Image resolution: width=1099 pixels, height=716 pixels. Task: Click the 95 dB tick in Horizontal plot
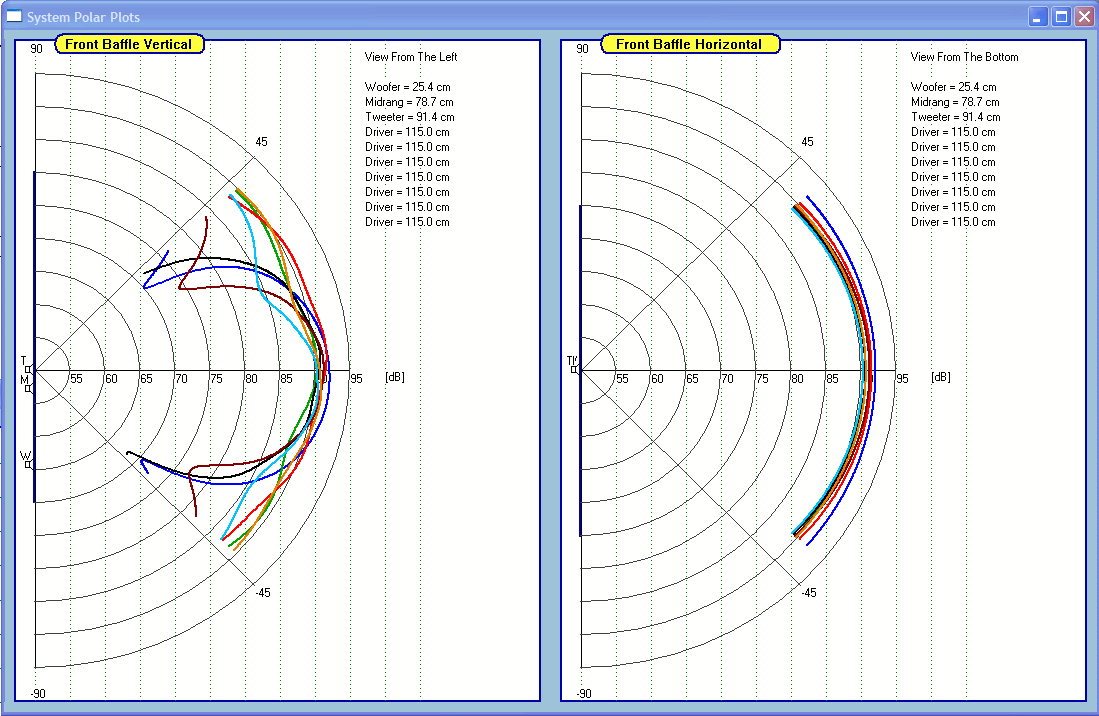[x=903, y=379]
